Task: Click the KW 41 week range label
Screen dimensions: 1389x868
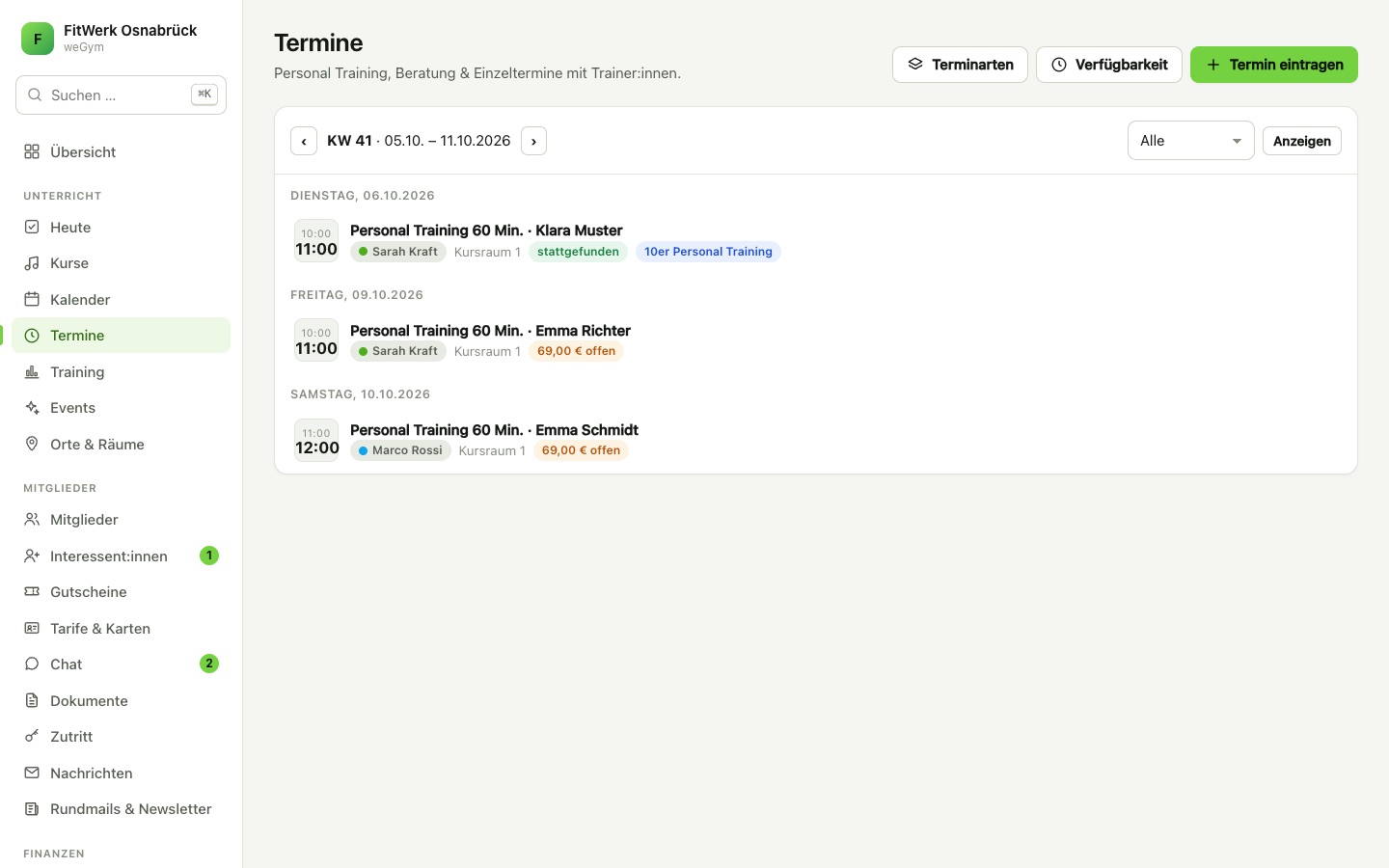Action: click(419, 141)
